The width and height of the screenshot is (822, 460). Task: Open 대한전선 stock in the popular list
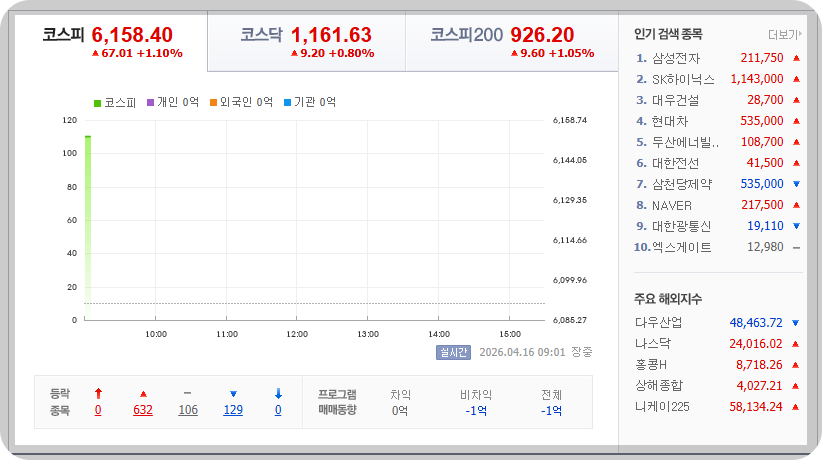tap(675, 163)
